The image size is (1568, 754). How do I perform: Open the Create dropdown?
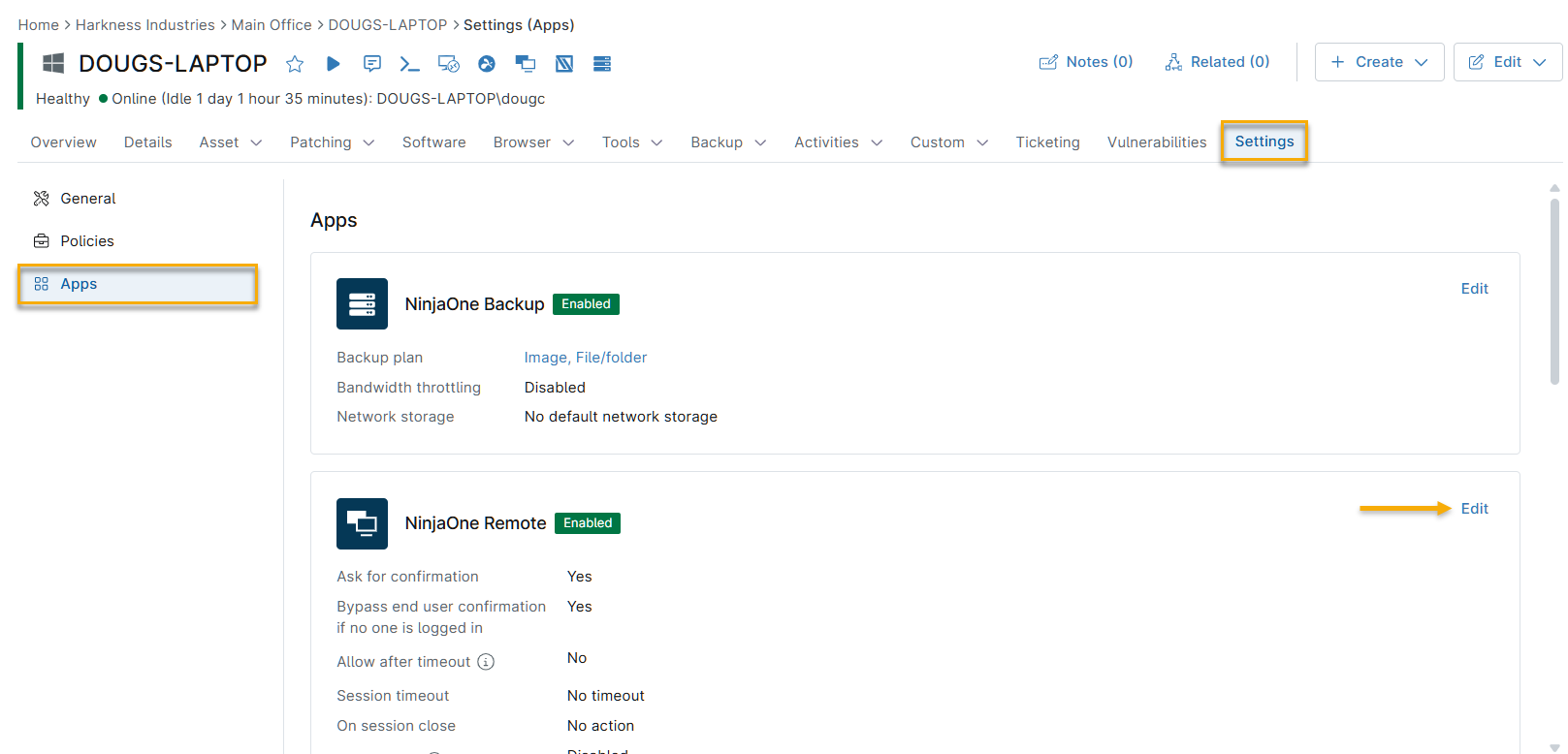click(x=1379, y=62)
